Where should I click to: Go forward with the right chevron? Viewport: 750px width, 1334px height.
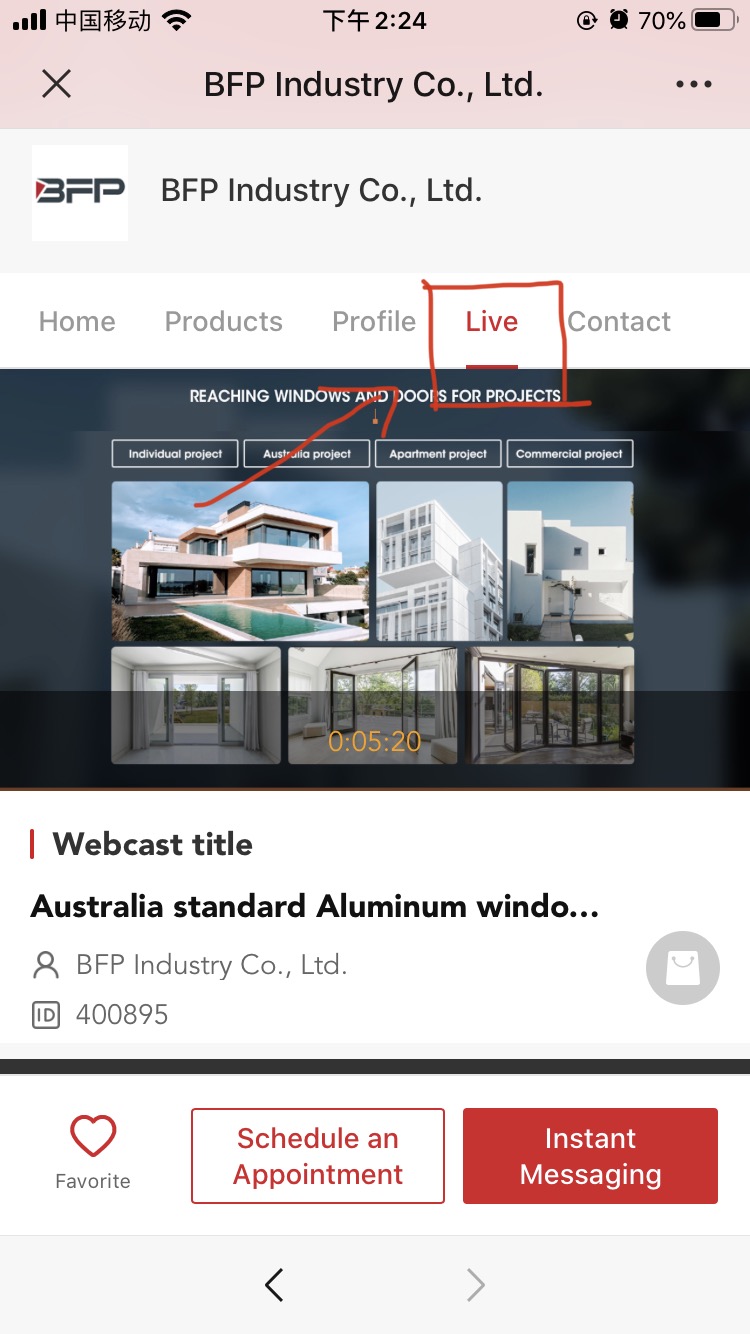click(476, 1284)
